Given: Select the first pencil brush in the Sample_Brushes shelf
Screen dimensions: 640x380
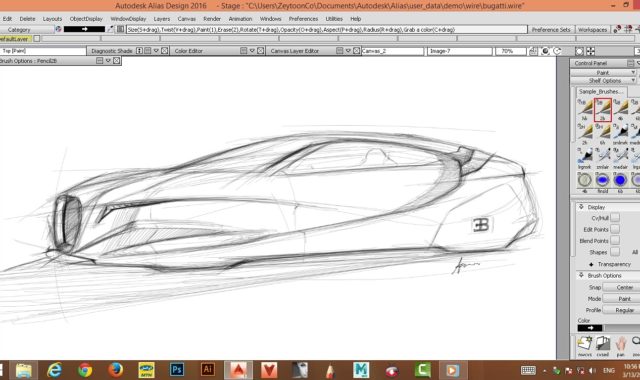Looking at the screenshot, I should [585, 109].
